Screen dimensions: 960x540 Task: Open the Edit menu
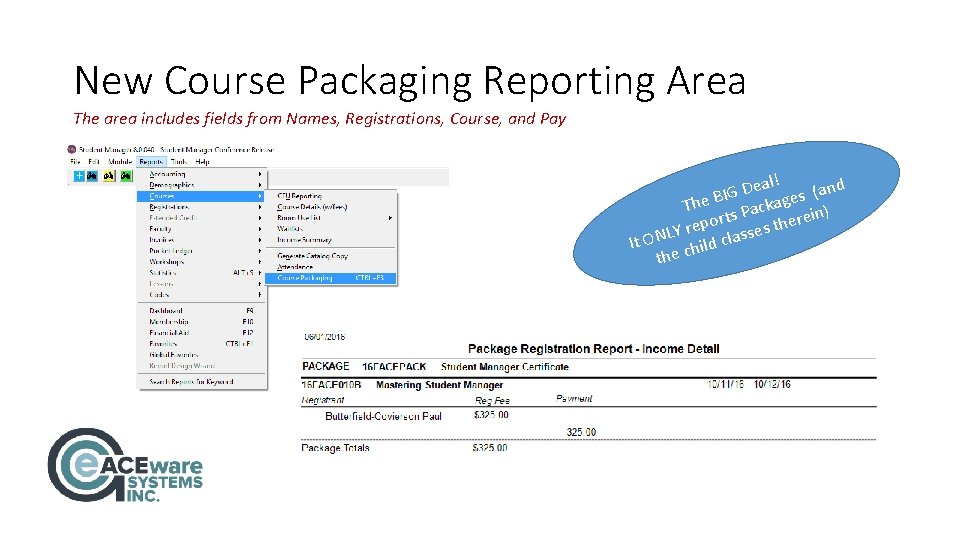[94, 162]
